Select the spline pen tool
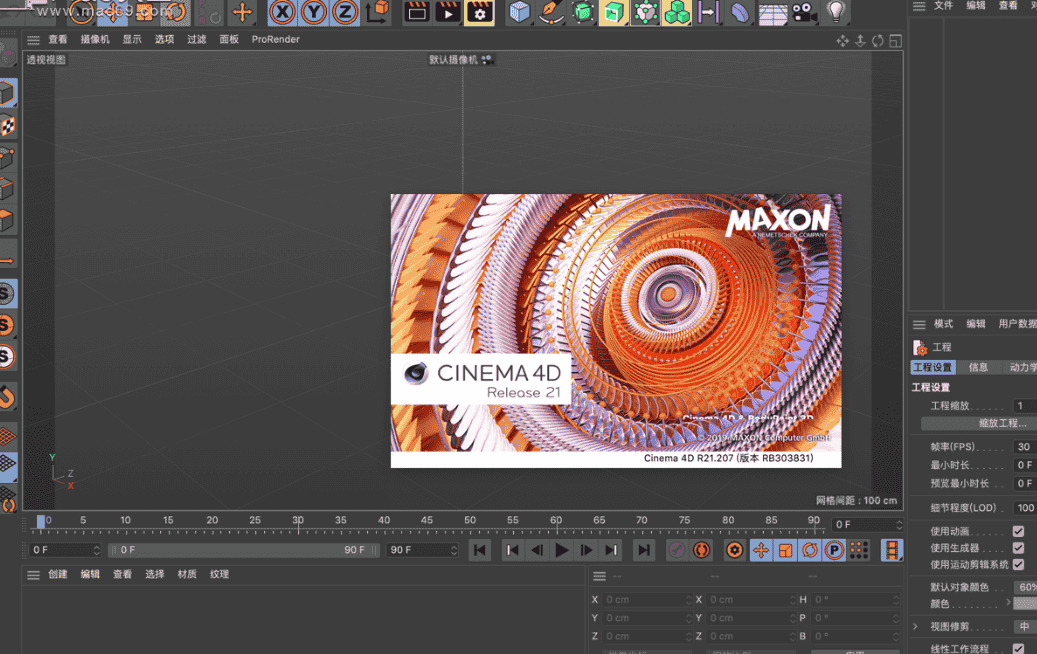 [x=550, y=12]
